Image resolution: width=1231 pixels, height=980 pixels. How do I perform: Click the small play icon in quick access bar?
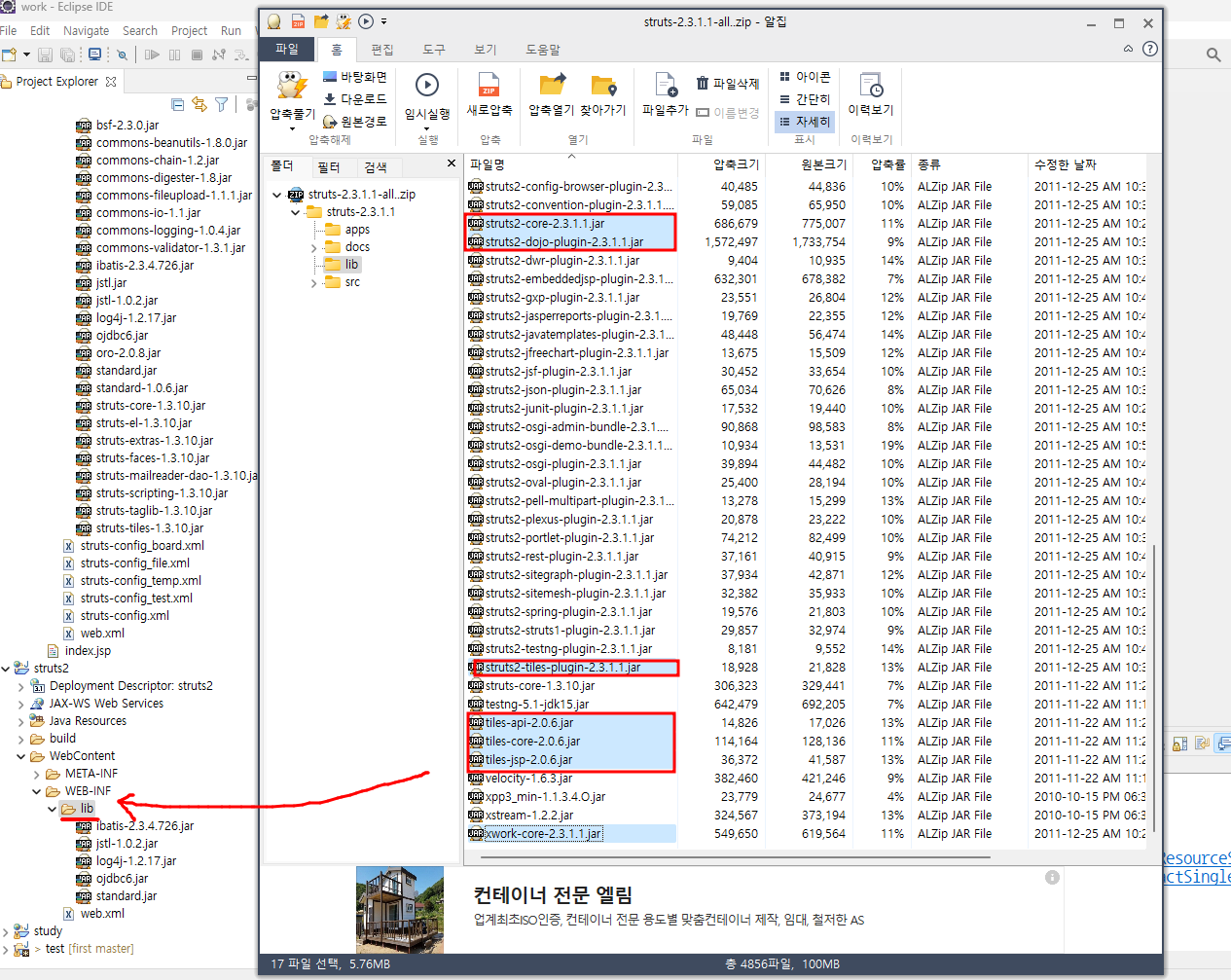pyautogui.click(x=366, y=21)
